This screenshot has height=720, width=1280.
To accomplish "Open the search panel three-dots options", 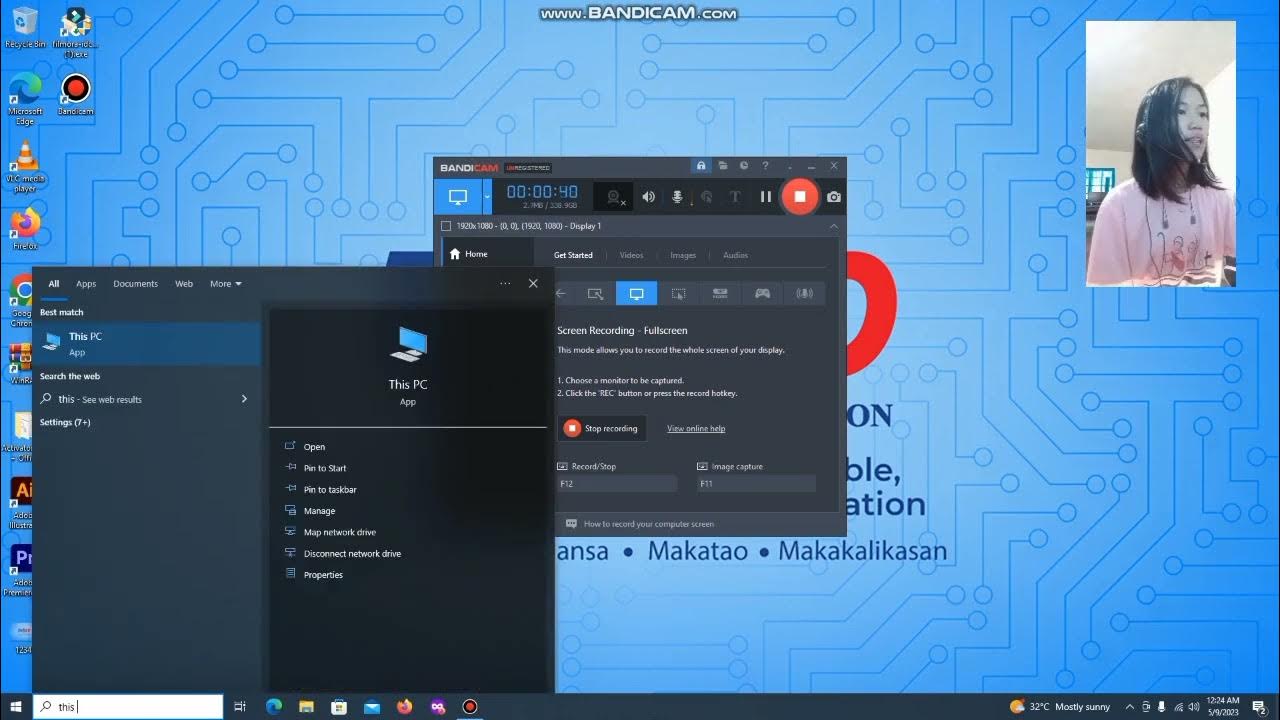I will point(505,284).
